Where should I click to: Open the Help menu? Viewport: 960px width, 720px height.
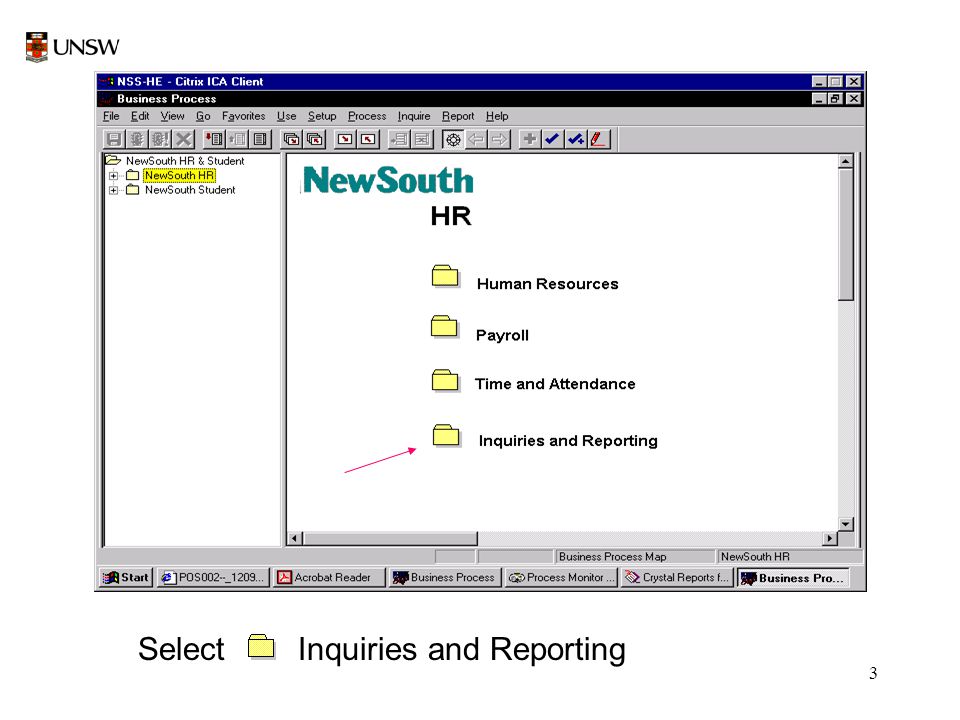click(497, 116)
